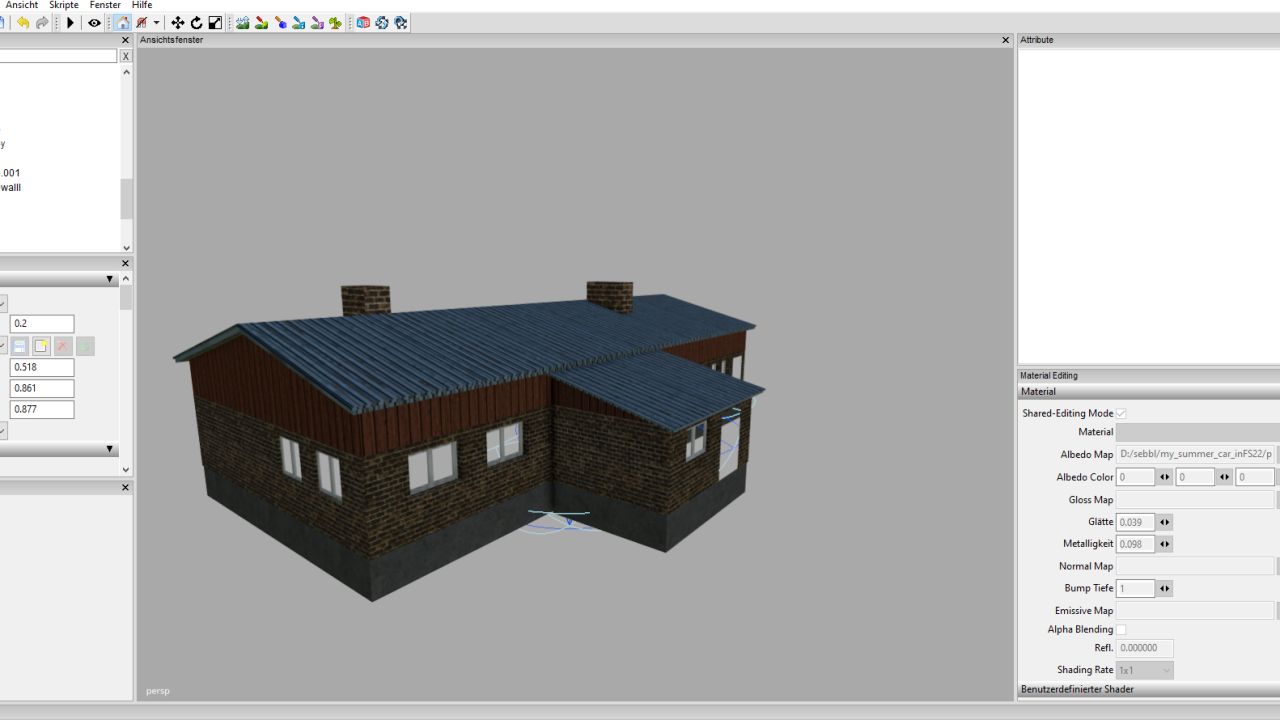
Task: Click the house framing icon in toolbar
Action: tap(121, 23)
